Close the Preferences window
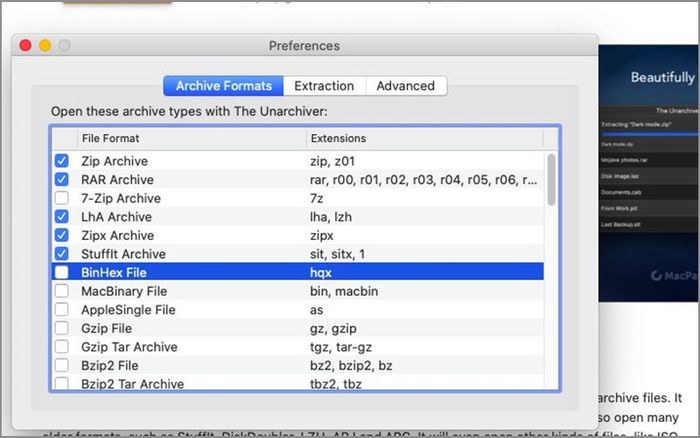Image resolution: width=700 pixels, height=438 pixels. 25,45
